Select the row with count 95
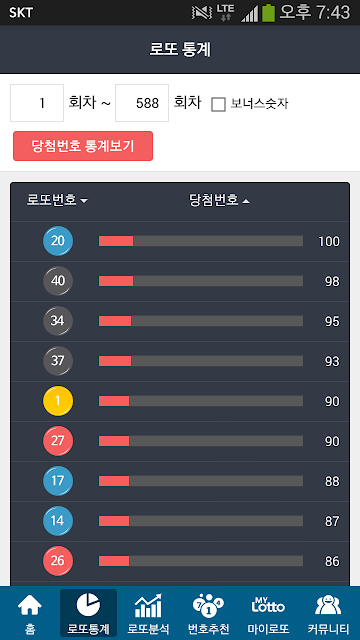360x640 pixels. tap(180, 321)
